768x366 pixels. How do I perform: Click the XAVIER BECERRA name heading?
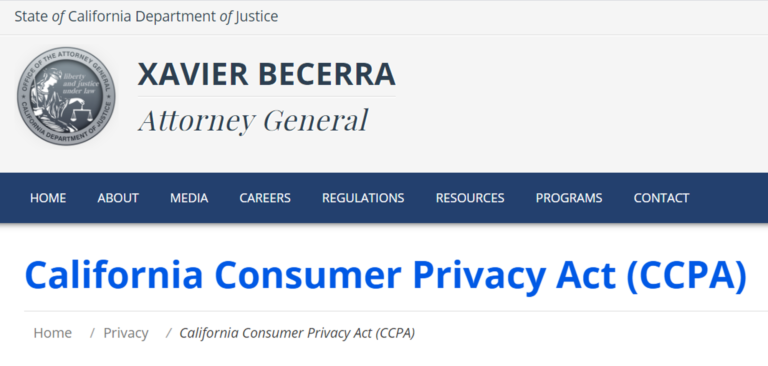pos(266,74)
